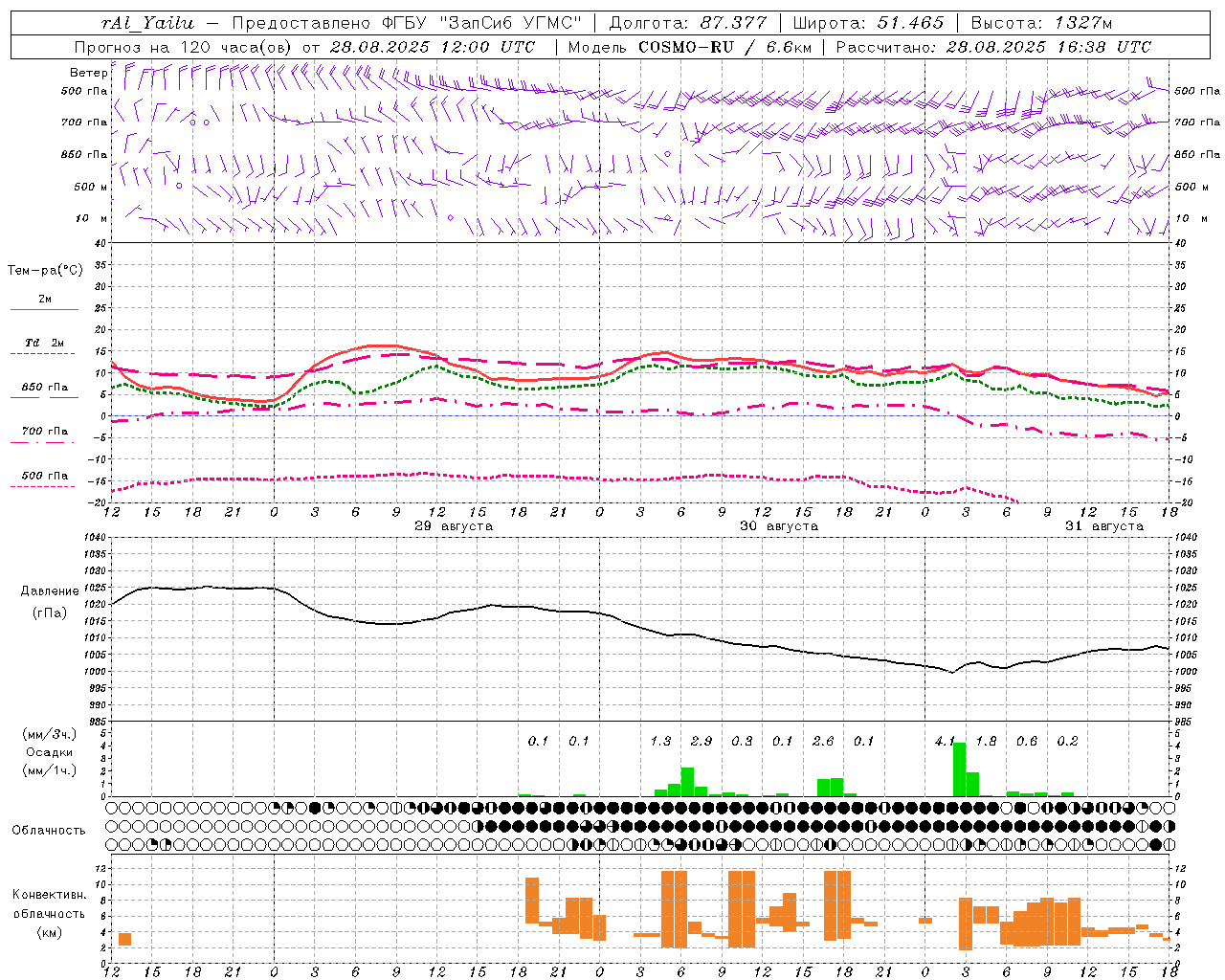Click the "Ветер" wind panel label
The width and height of the screenshot is (1225, 980).
point(88,73)
